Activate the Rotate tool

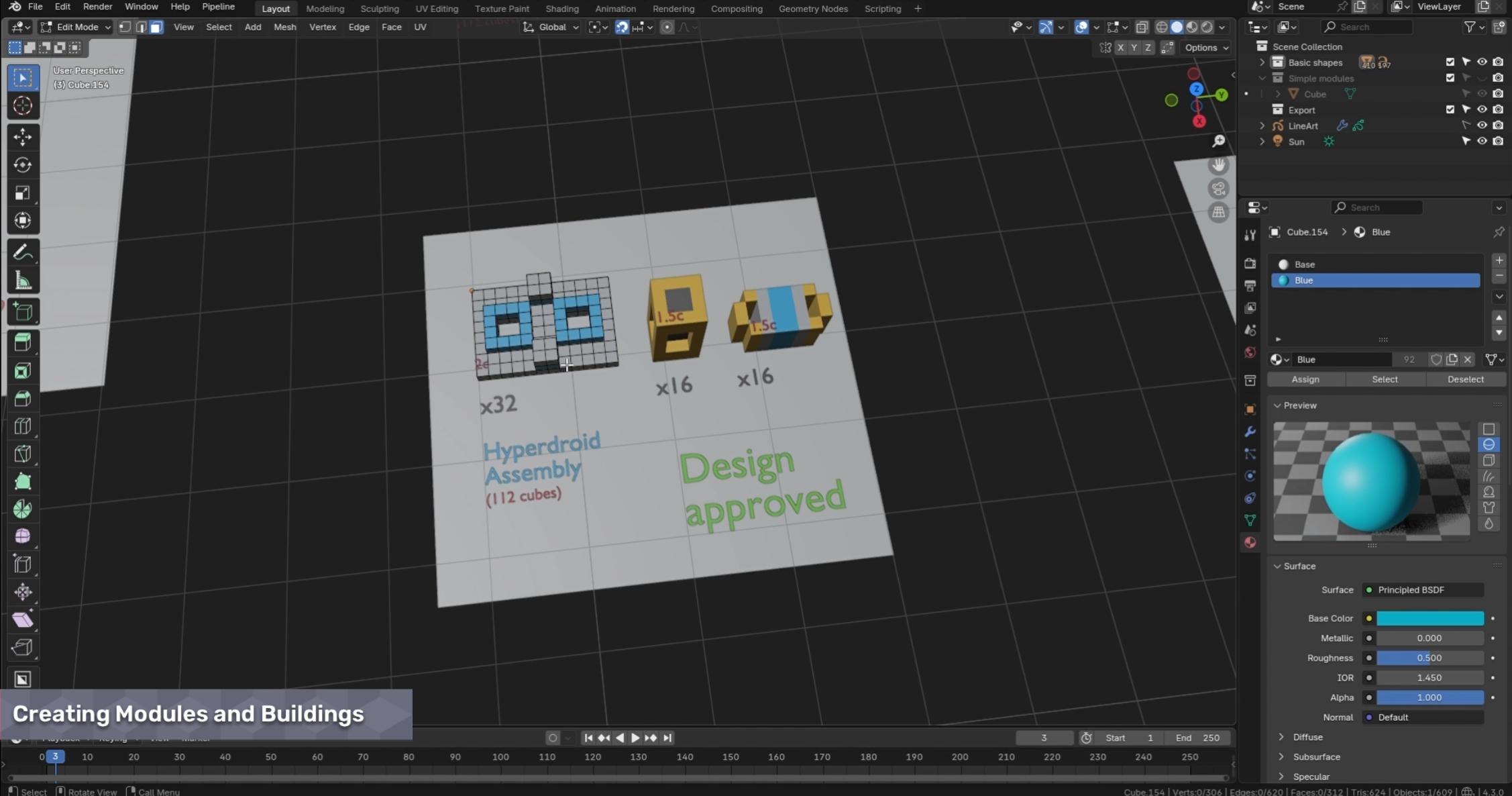point(22,165)
